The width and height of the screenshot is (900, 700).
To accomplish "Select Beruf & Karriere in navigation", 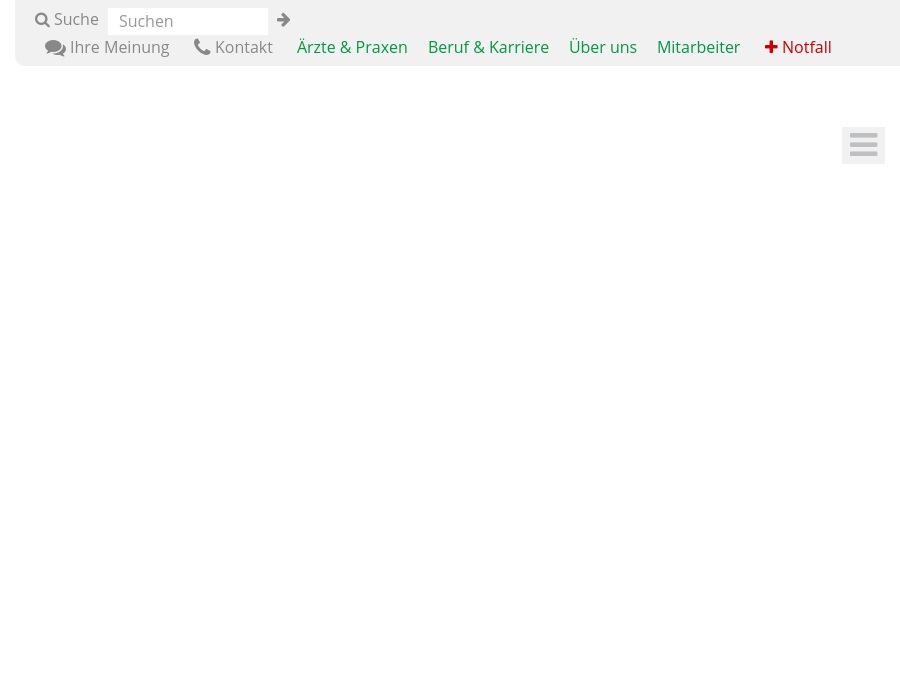I will 488,47.
